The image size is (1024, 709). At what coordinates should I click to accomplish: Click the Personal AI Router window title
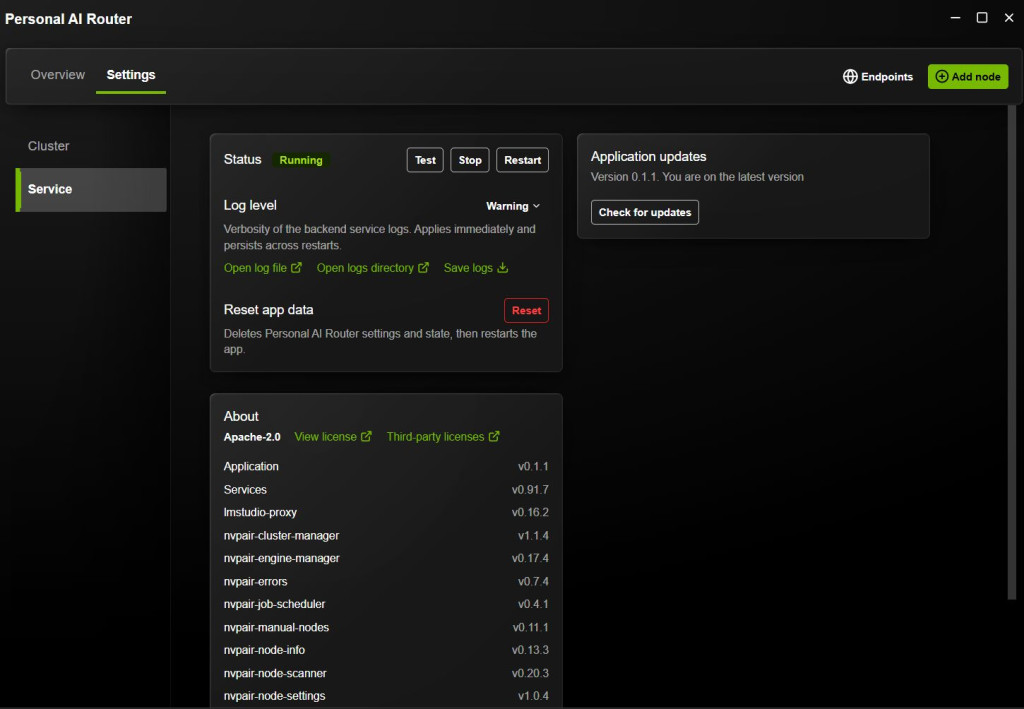(x=69, y=19)
